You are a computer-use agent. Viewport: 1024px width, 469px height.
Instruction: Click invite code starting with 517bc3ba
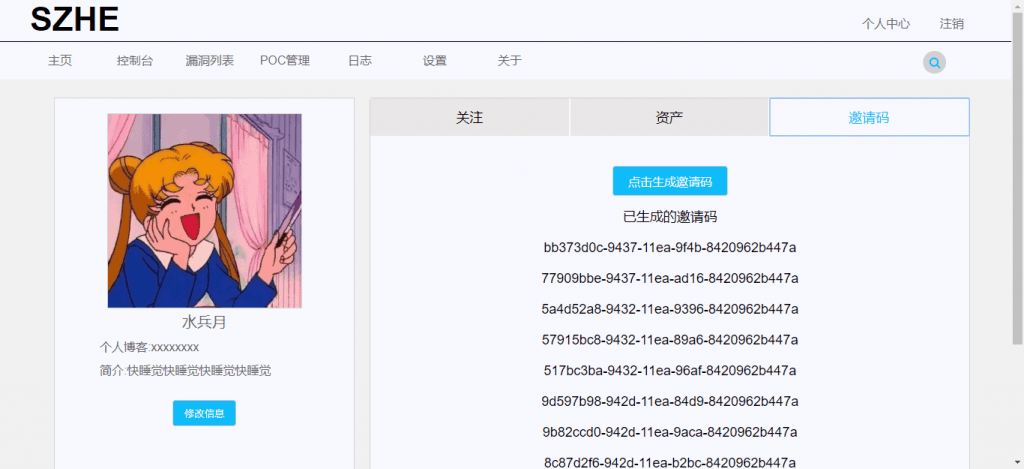click(670, 371)
